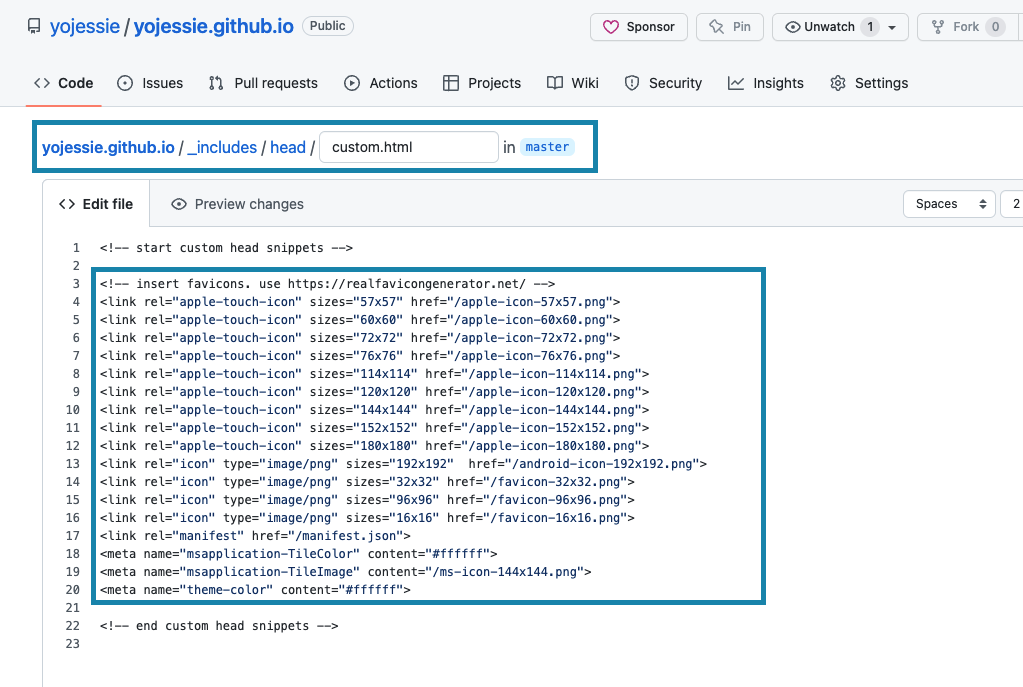Open the Pull requests tab

pyautogui.click(x=263, y=84)
